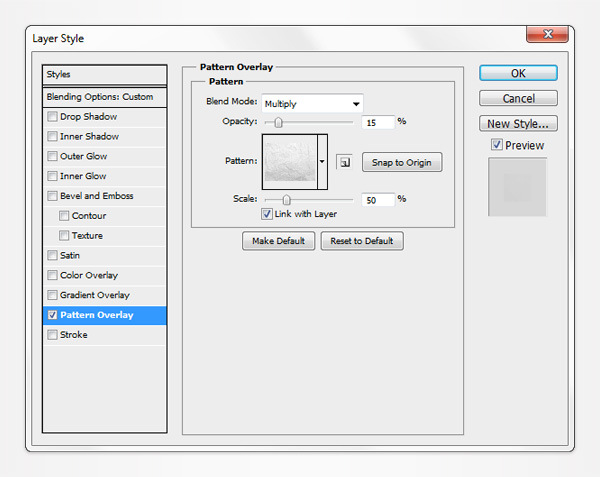Image resolution: width=600 pixels, height=477 pixels.
Task: Click the Opacity slider handle
Action: (278, 122)
